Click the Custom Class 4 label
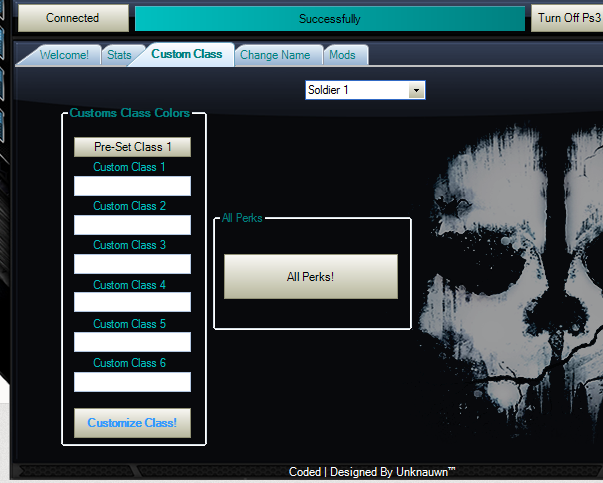Screen dimensions: 603x483 tap(129, 285)
